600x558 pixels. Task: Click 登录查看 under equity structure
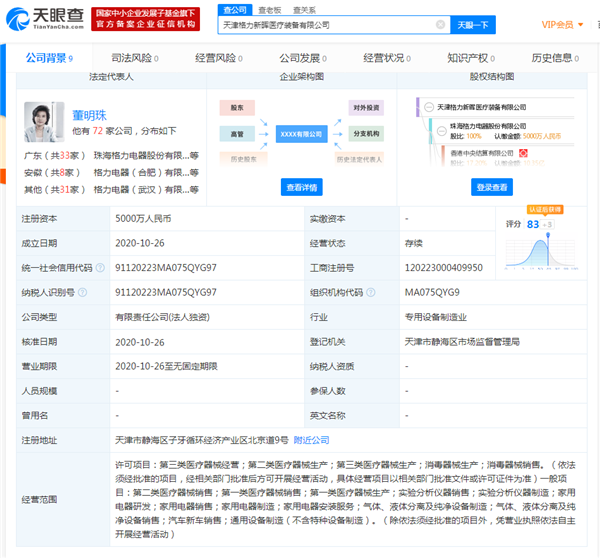492,187
